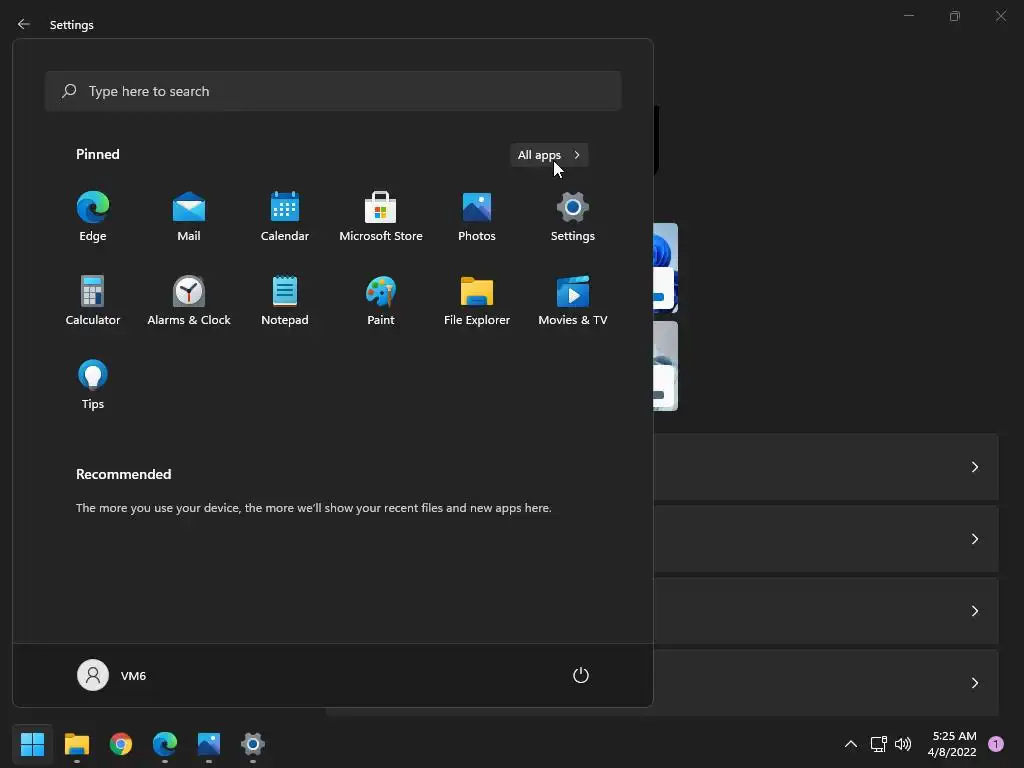Image resolution: width=1024 pixels, height=768 pixels.
Task: Expand the third Settings row chevron
Action: [974, 611]
